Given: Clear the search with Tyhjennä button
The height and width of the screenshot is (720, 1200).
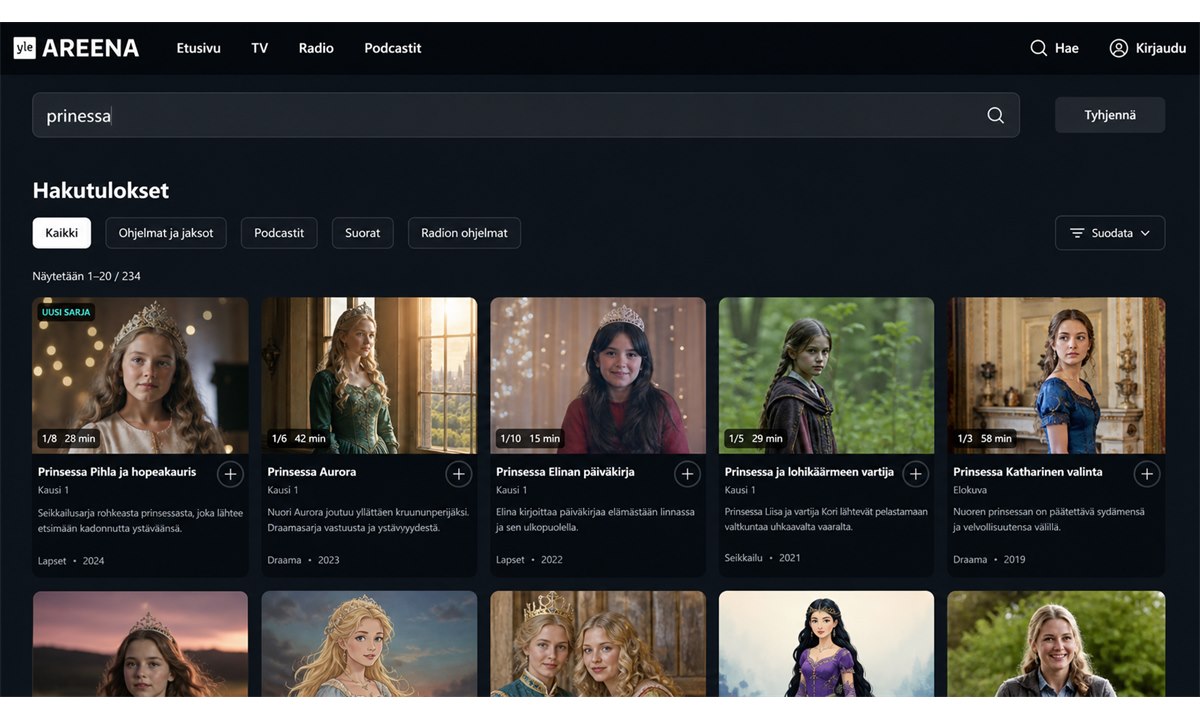Looking at the screenshot, I should (x=1110, y=115).
